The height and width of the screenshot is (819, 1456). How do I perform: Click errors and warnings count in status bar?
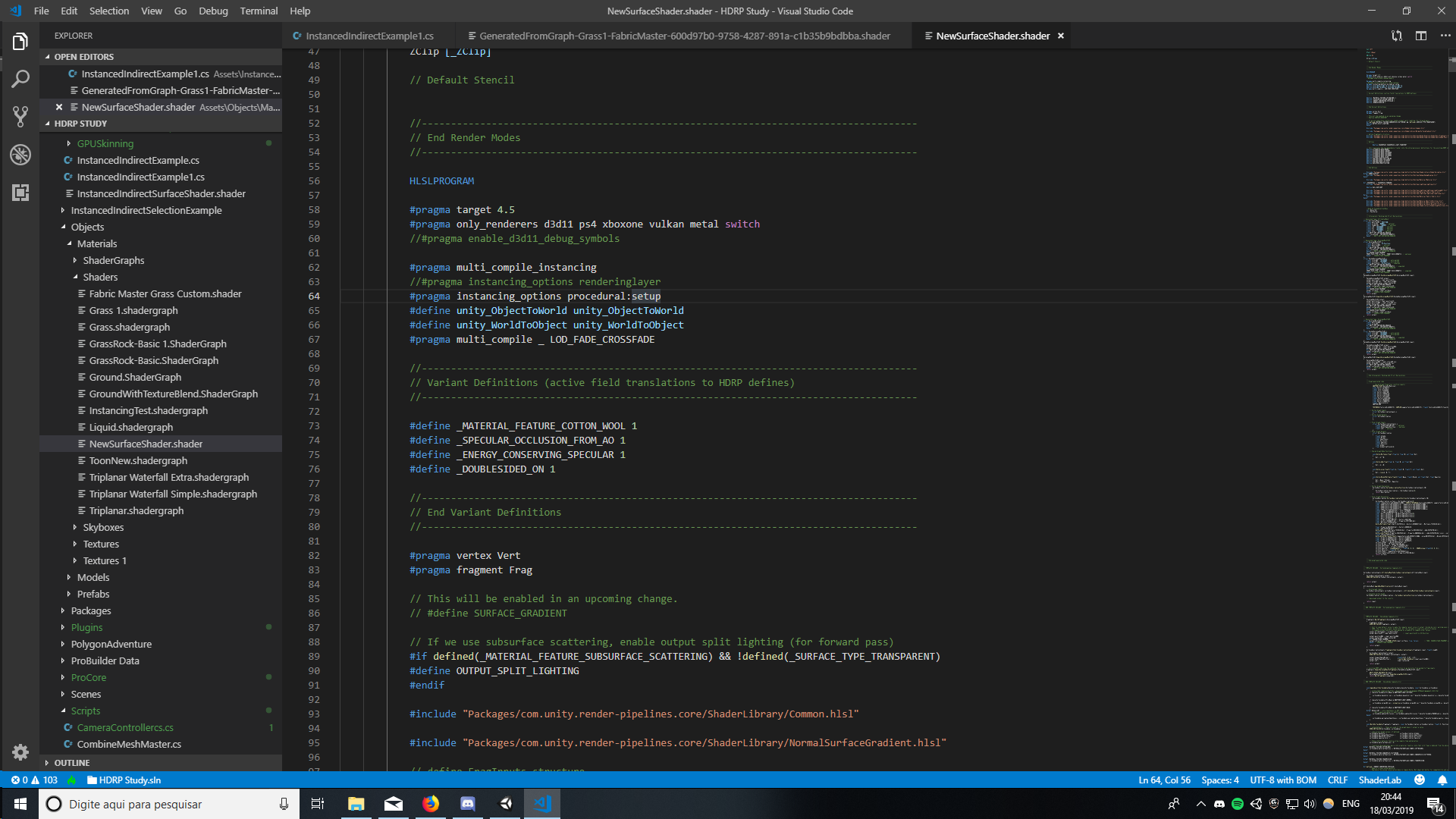(x=34, y=780)
